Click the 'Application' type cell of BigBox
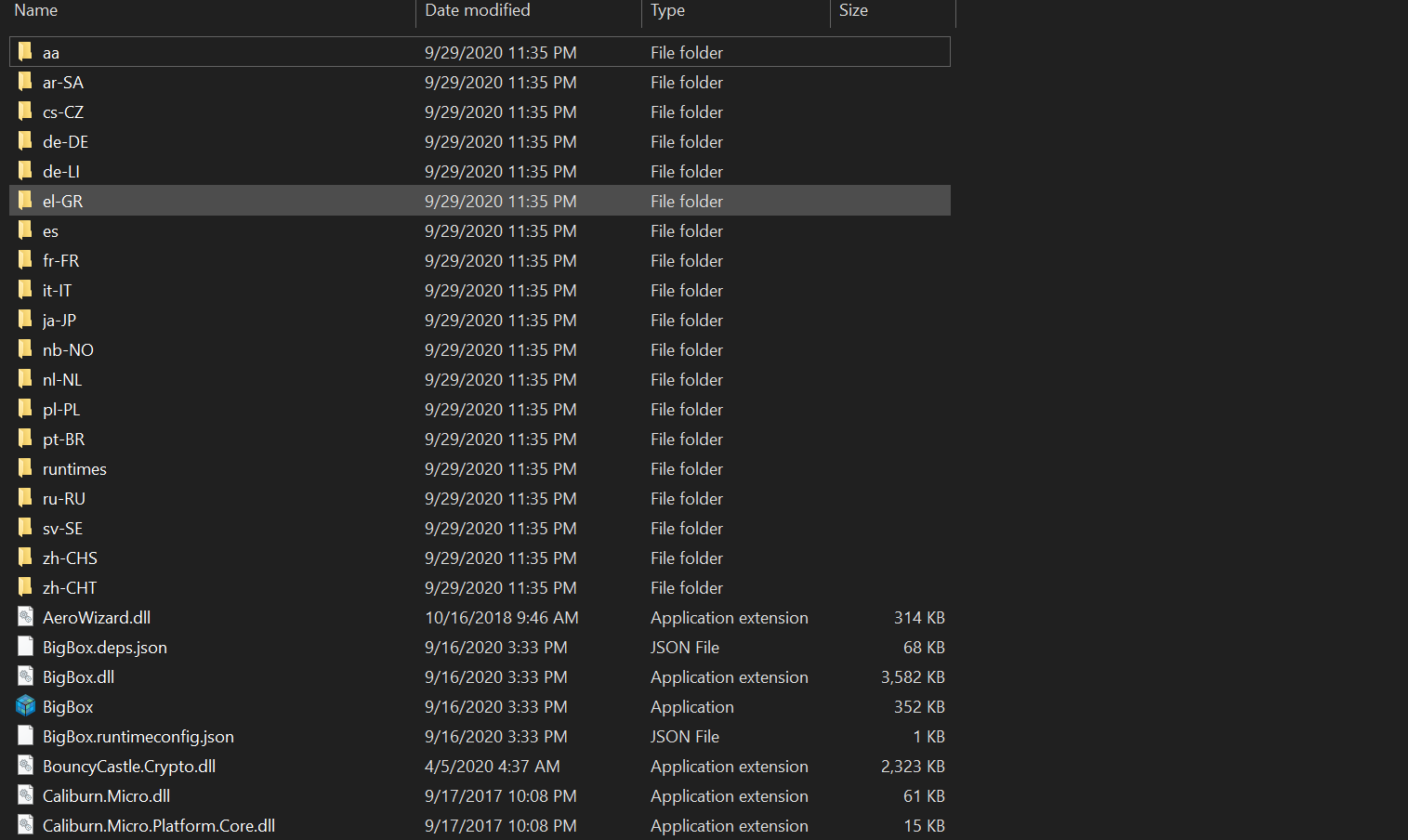This screenshot has height=840, width=1408. pos(692,707)
